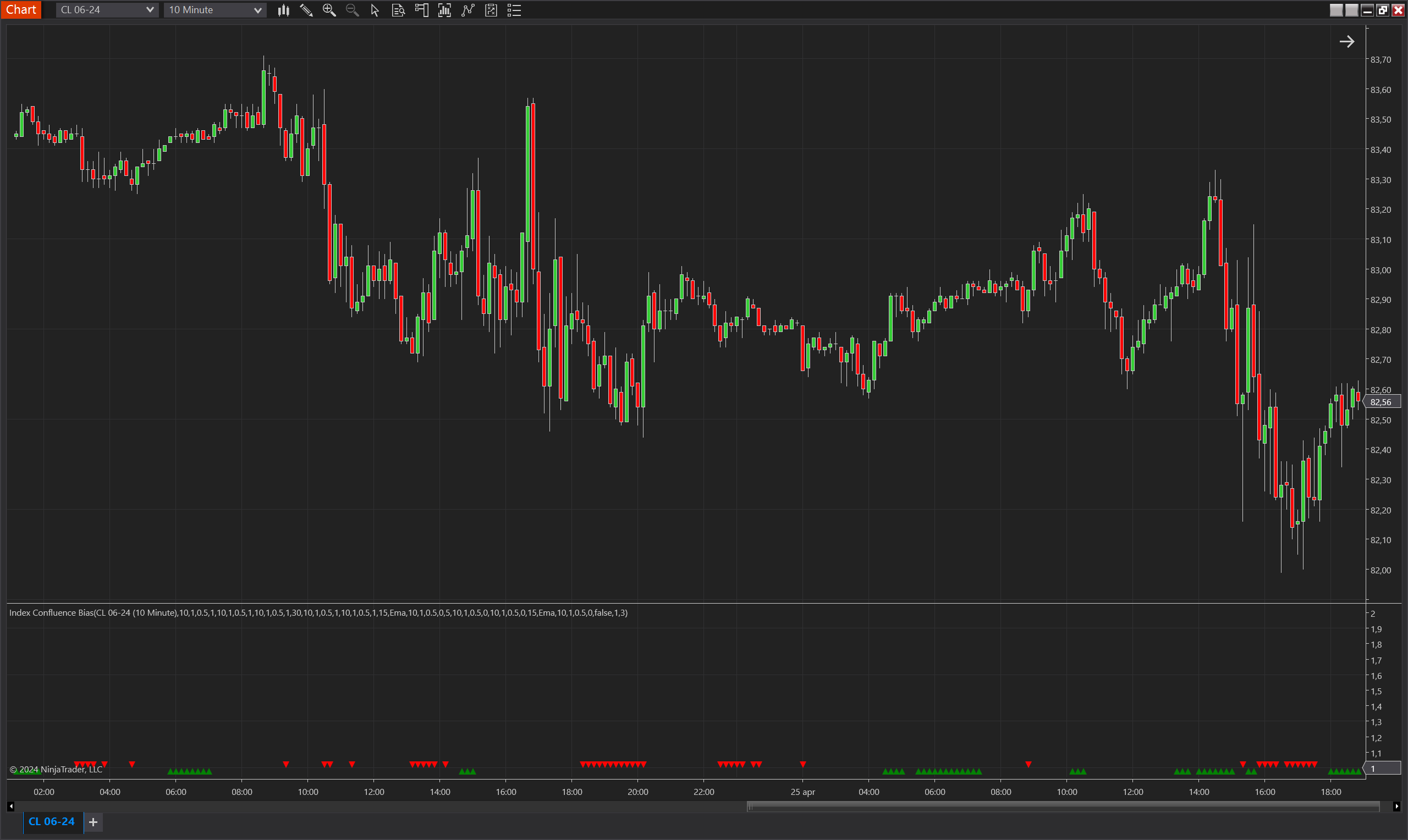Click the interval link gray square button
The height and width of the screenshot is (840, 1408).
tap(1351, 10)
